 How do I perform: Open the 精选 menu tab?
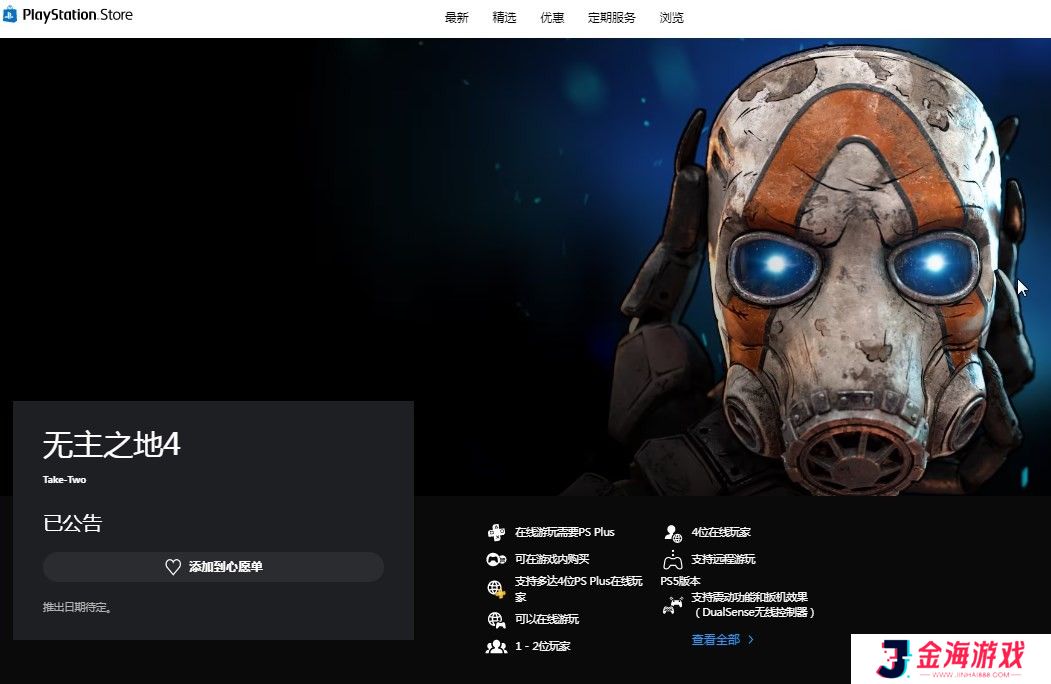click(x=504, y=17)
